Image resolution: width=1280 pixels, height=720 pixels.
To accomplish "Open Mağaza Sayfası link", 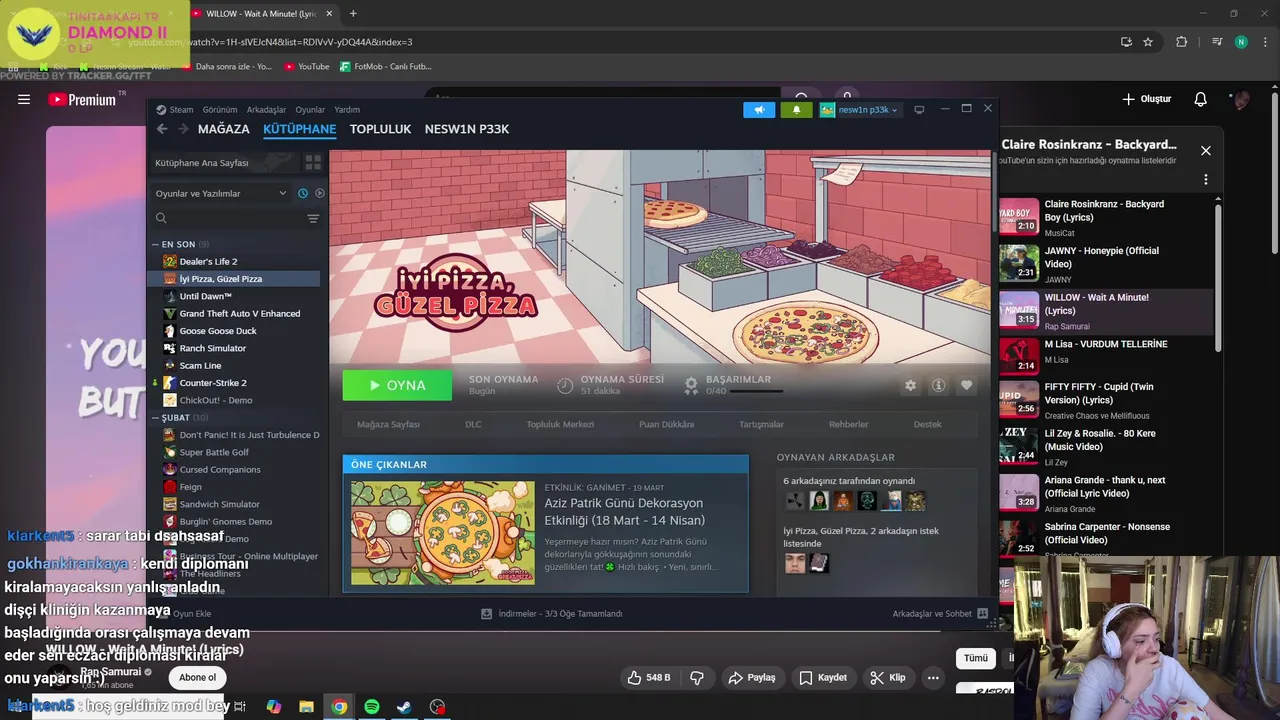I will tap(389, 424).
